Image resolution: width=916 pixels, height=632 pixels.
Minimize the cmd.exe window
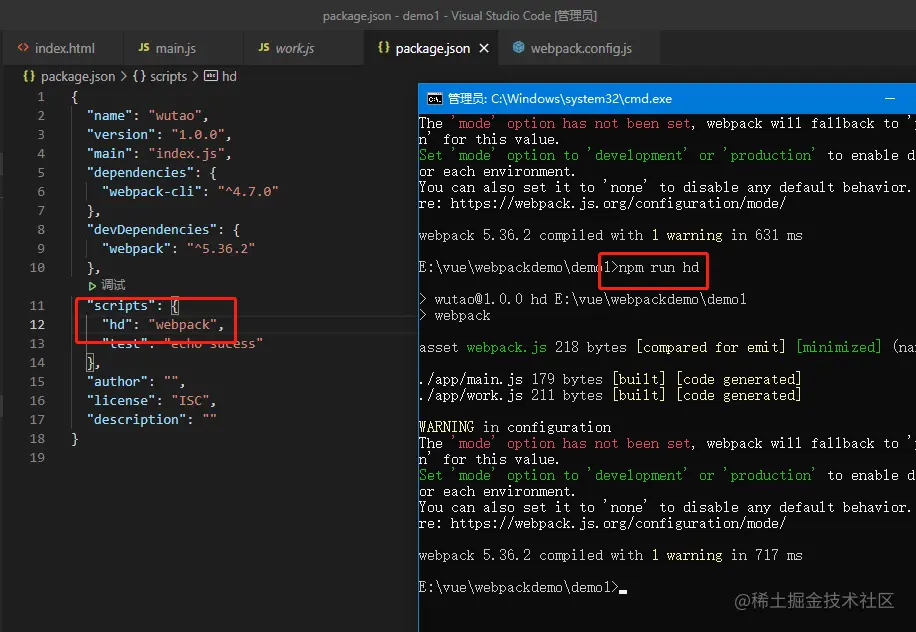pos(890,99)
